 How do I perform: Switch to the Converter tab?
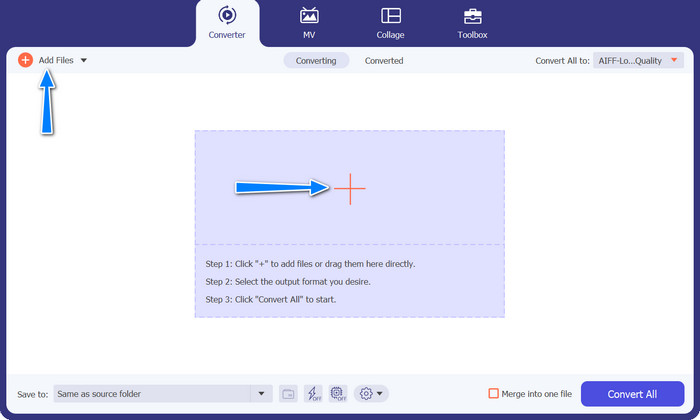coord(227,23)
